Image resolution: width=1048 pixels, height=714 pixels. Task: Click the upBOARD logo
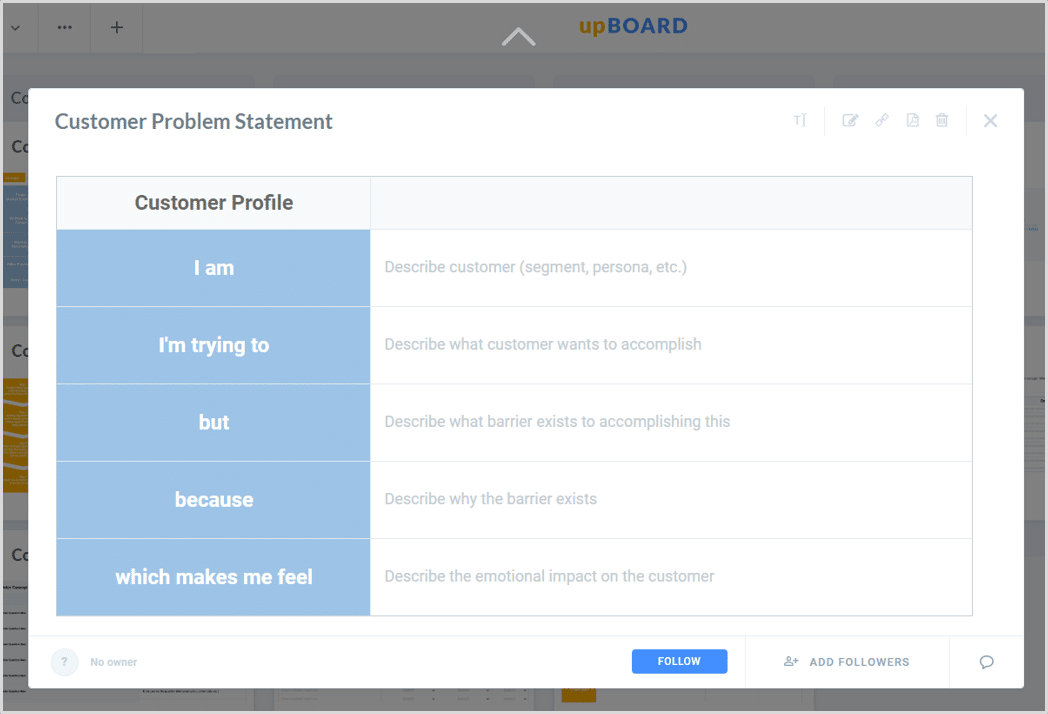pos(633,26)
